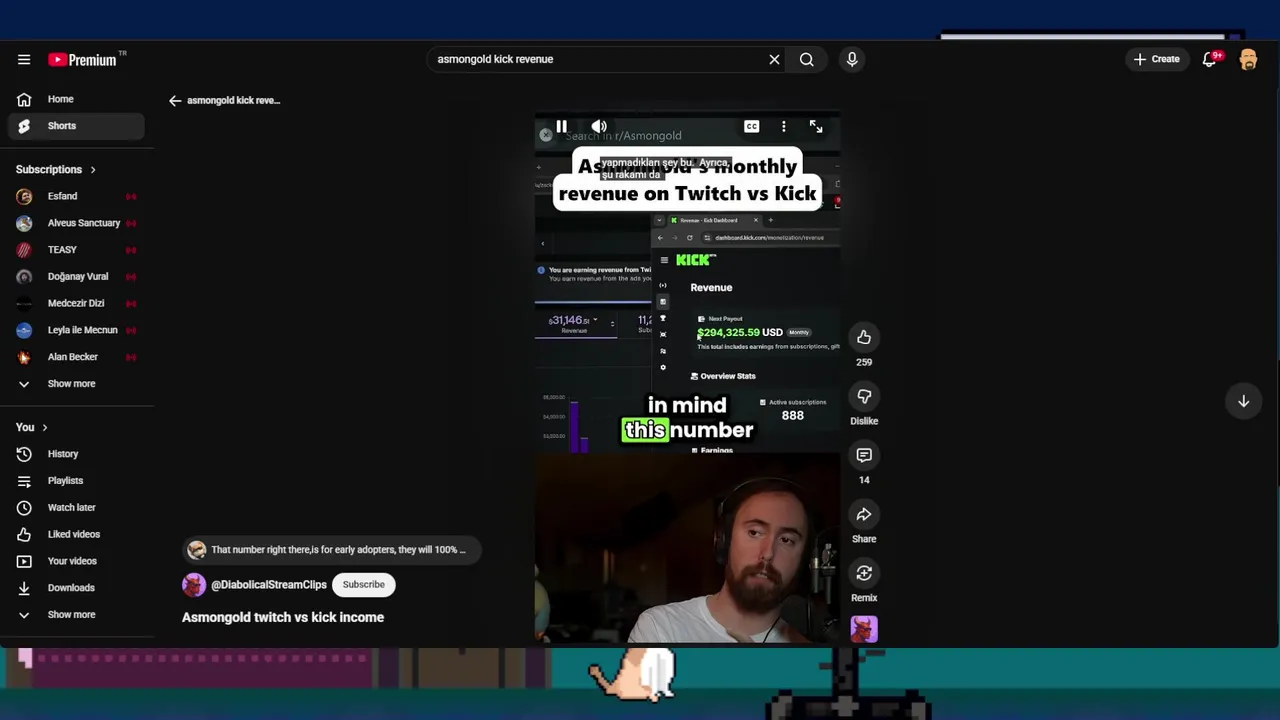Open the Create button
Image resolution: width=1280 pixels, height=720 pixels.
(1156, 59)
